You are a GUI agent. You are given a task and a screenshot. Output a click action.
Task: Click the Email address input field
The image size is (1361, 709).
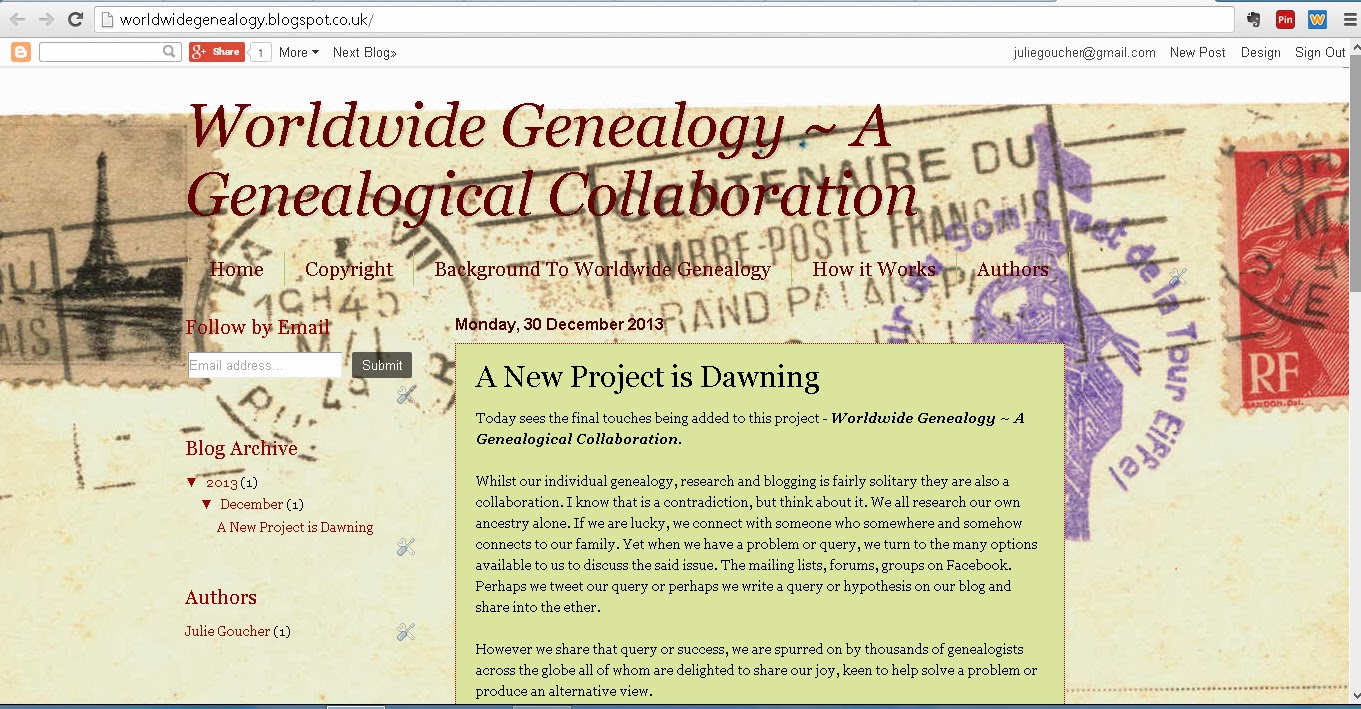tap(265, 365)
